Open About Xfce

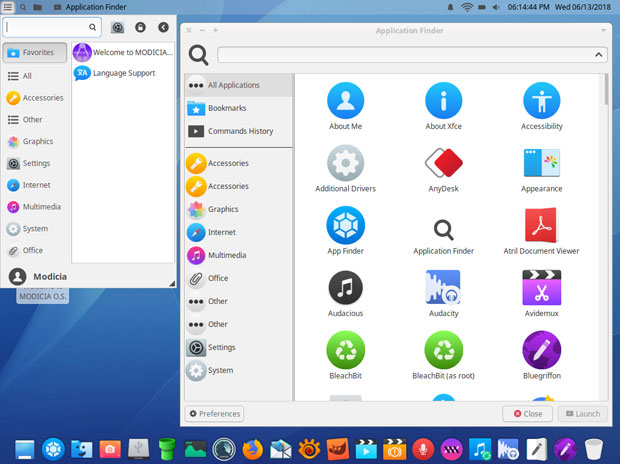(443, 106)
